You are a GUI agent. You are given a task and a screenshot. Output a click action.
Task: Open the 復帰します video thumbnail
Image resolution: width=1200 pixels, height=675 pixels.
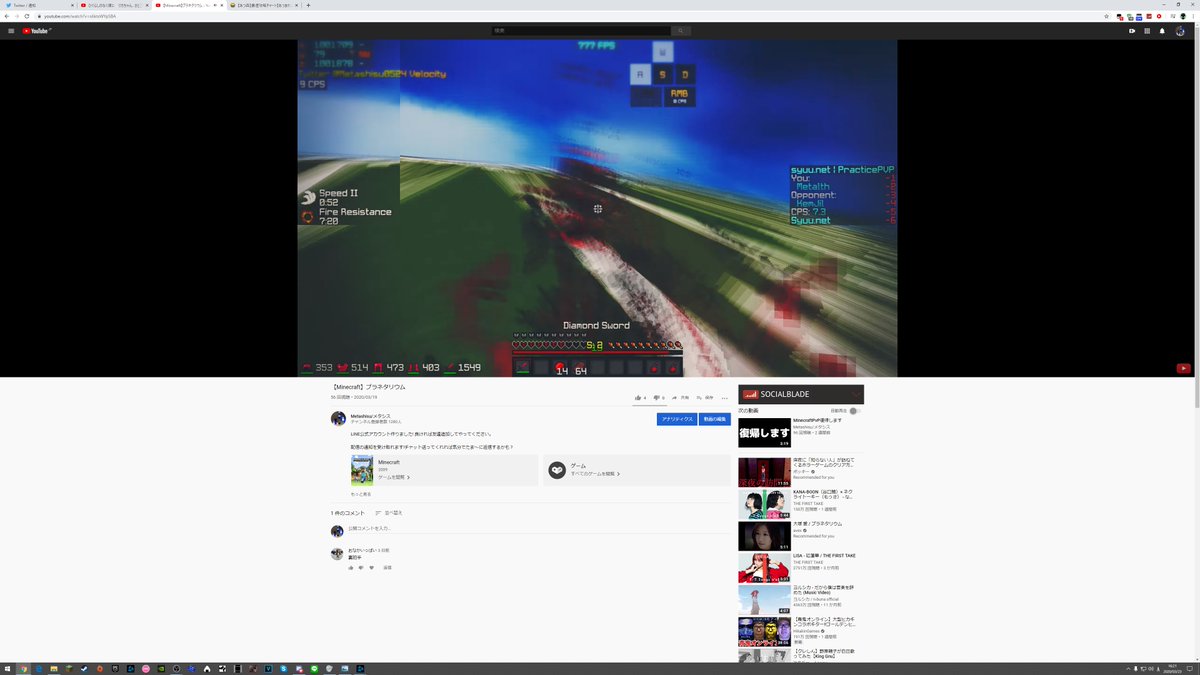pyautogui.click(x=764, y=432)
